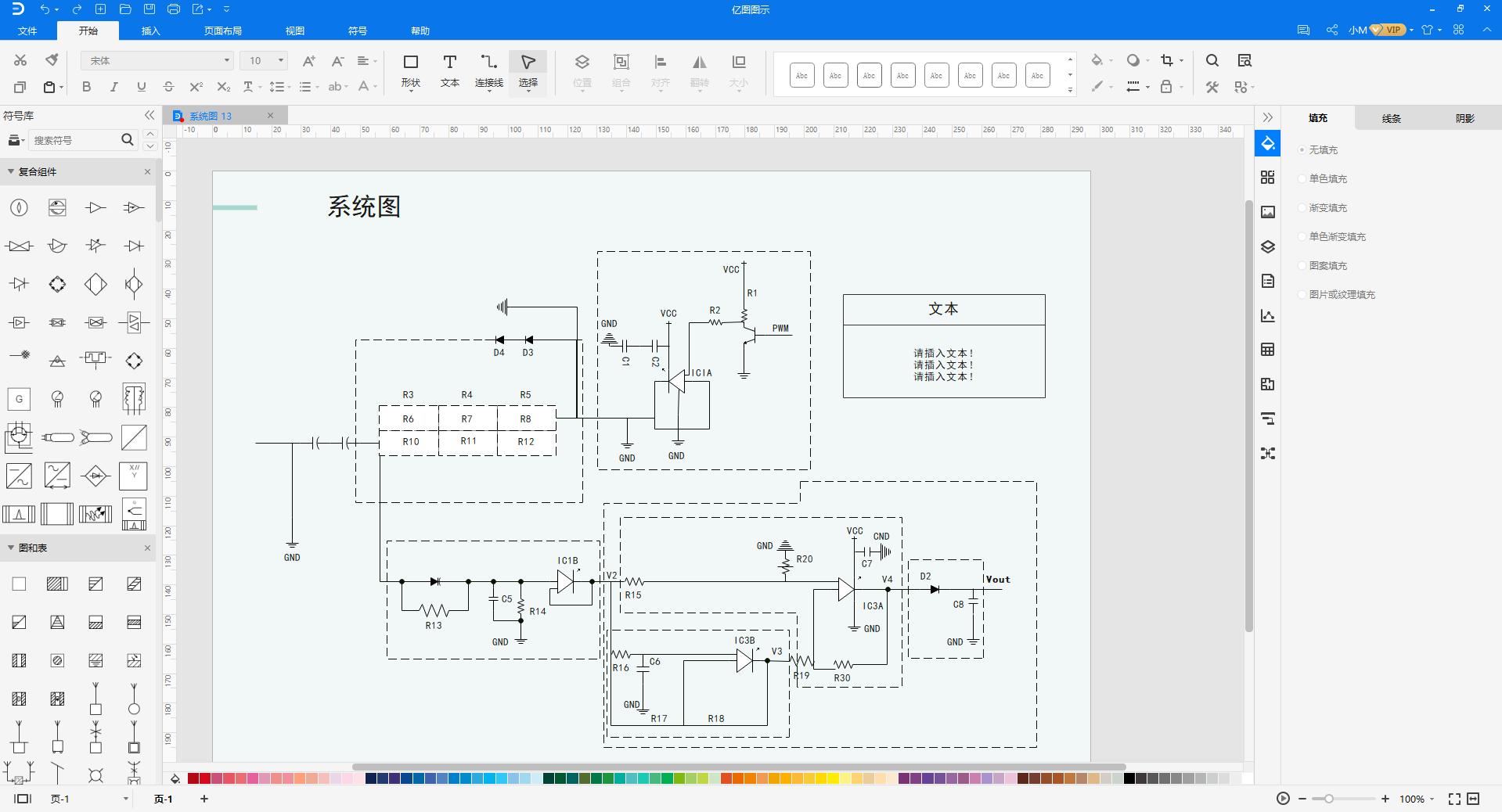Click the 文本 text tool
The width and height of the screenshot is (1502, 812).
click(449, 70)
